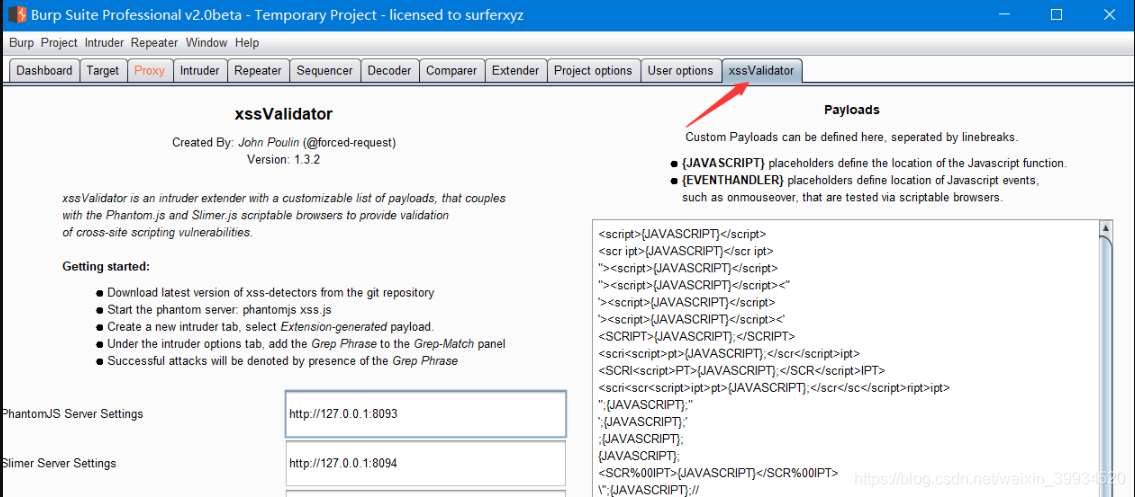Click the xssValidator heading text
1135x497 pixels.
point(284,114)
